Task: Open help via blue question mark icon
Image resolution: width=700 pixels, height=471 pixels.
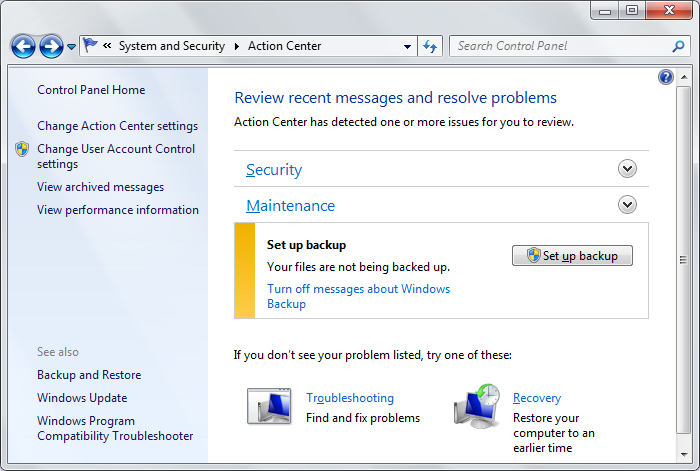Action: [x=666, y=77]
